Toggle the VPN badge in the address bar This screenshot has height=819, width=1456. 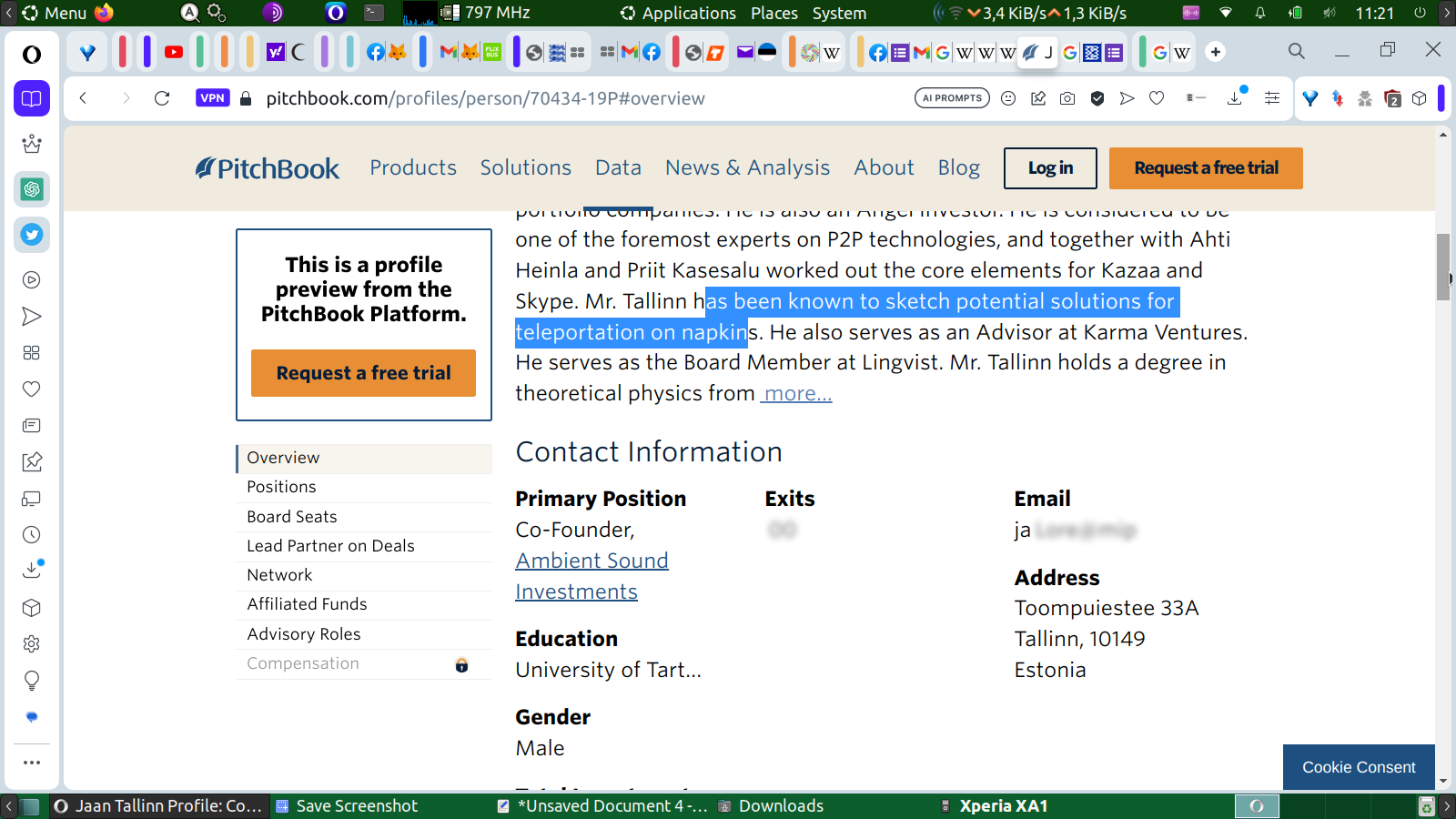click(x=212, y=98)
